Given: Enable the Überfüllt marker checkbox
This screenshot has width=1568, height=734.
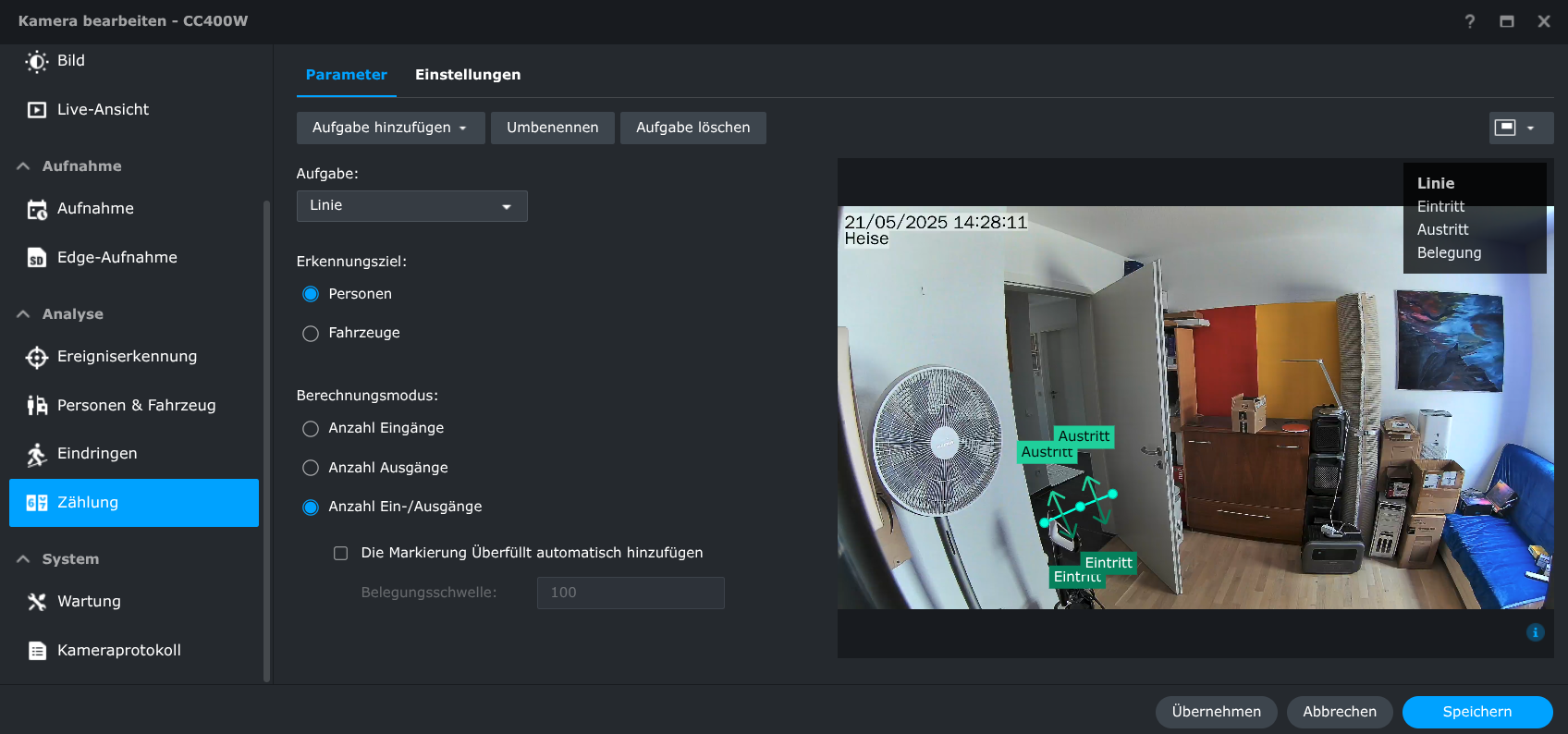Looking at the screenshot, I should click(x=341, y=553).
